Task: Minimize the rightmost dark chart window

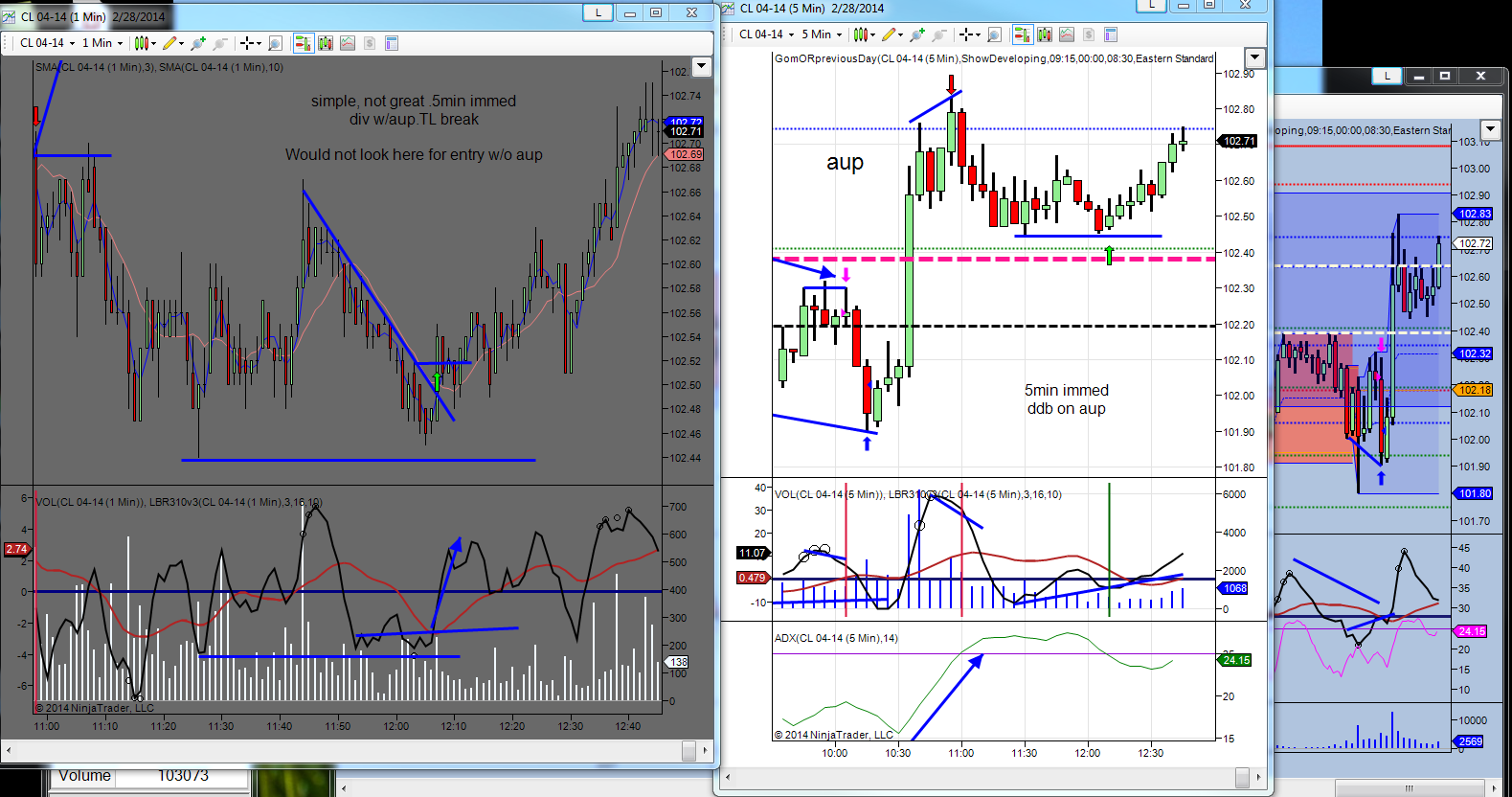Action: point(1419,76)
